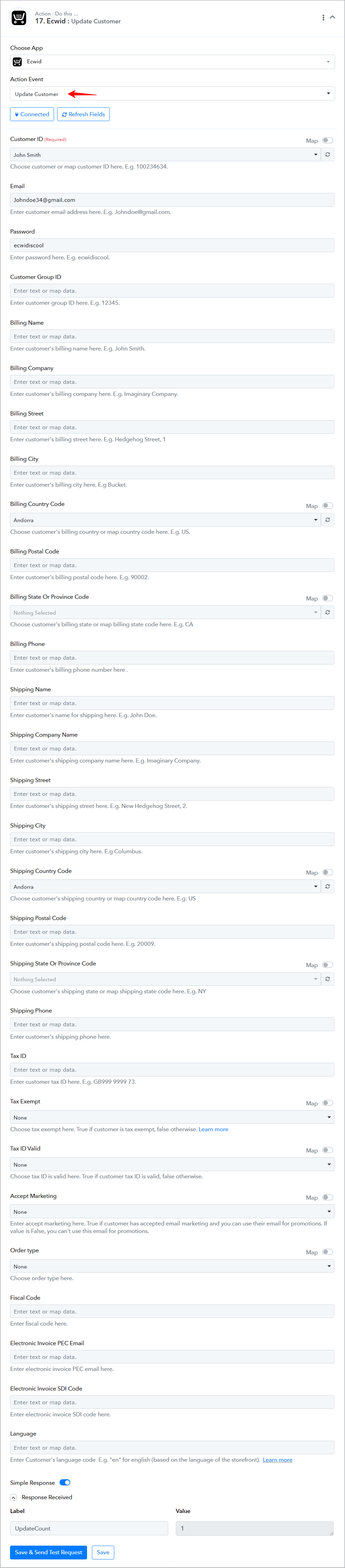Screen dimensions: 345x1568
Task: Click the Billing Company field
Action: [172, 382]
